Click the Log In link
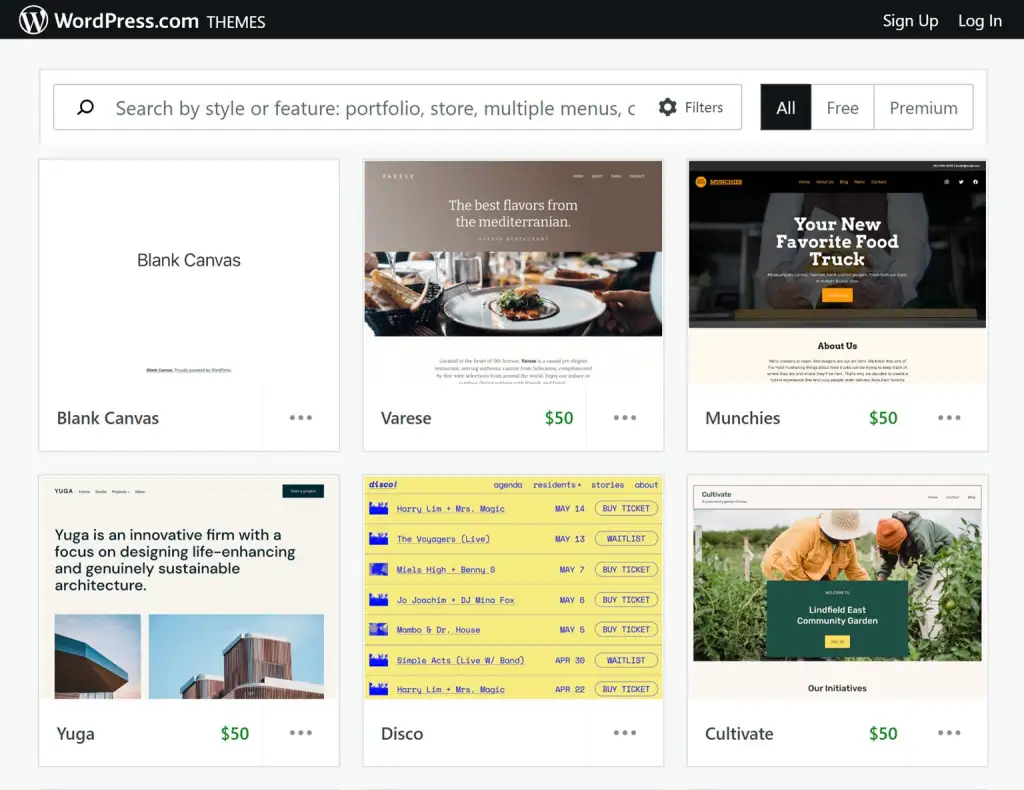Image resolution: width=1024 pixels, height=790 pixels. click(979, 21)
